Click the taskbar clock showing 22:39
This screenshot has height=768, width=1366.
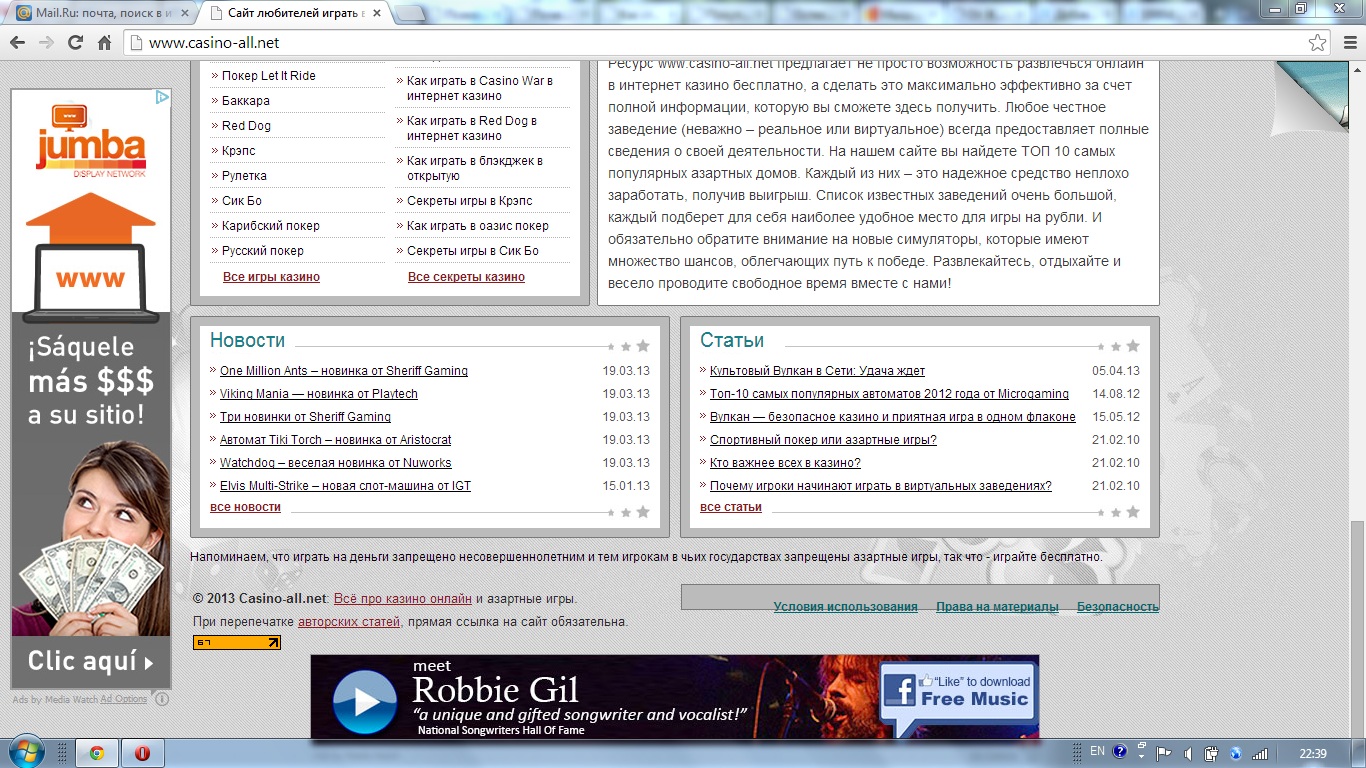(x=1312, y=753)
